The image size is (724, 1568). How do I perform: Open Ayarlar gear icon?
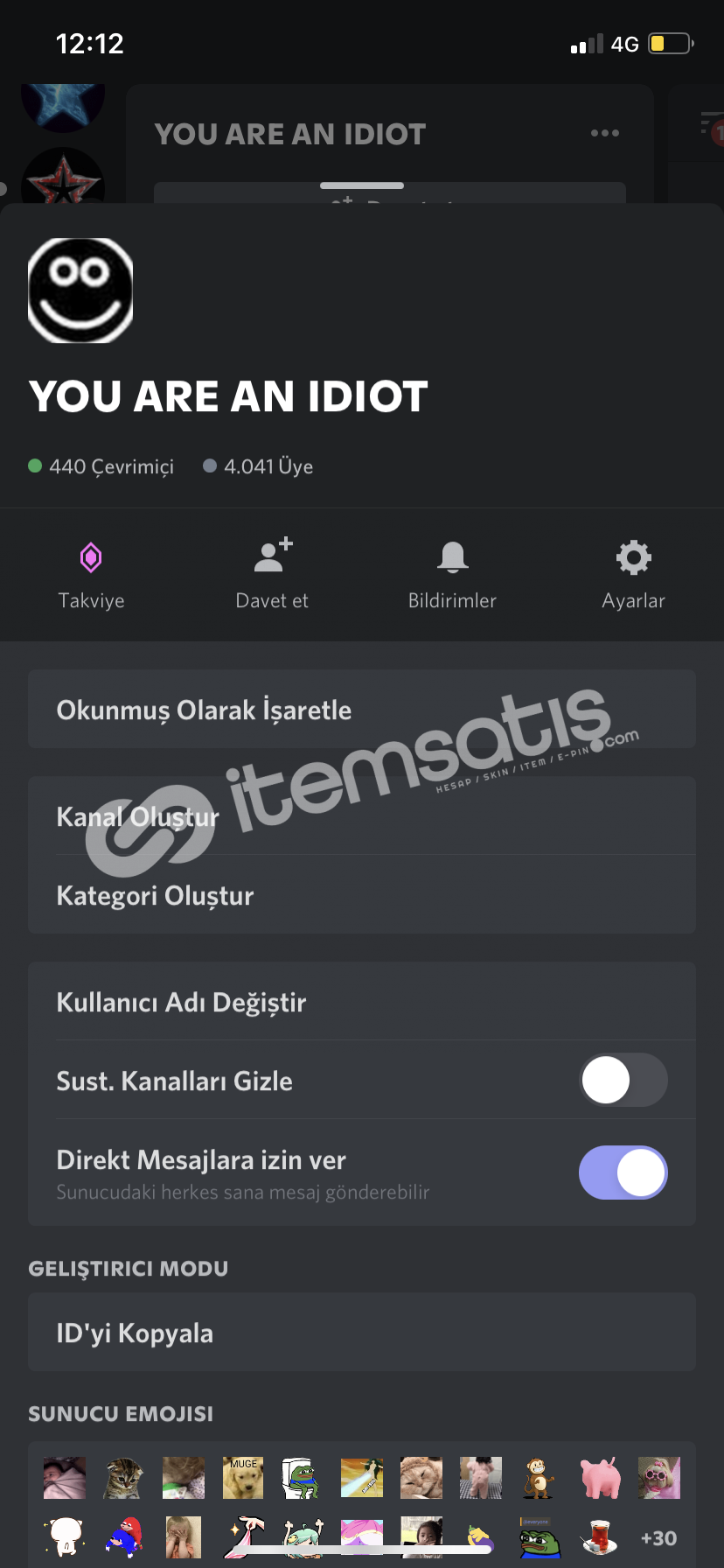coord(634,557)
